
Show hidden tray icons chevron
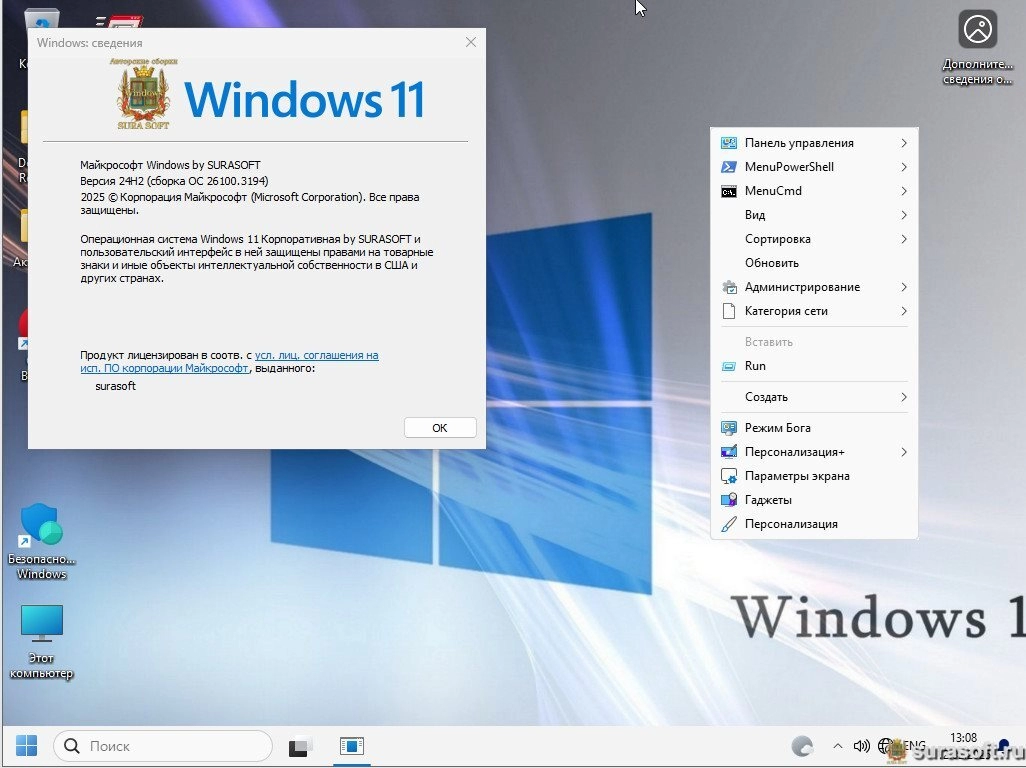coord(837,746)
